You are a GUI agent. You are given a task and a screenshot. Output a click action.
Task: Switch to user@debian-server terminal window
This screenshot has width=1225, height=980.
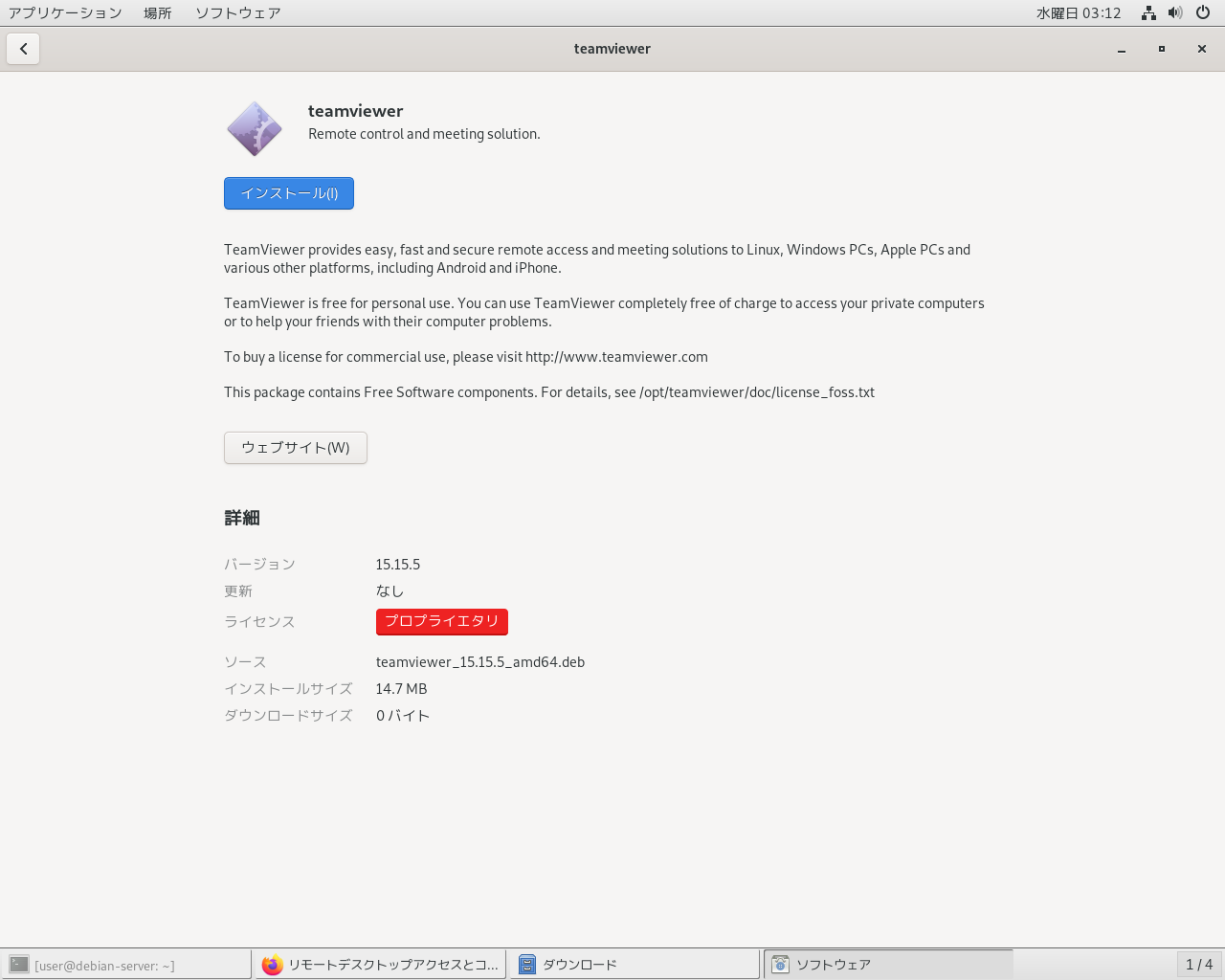click(x=105, y=965)
